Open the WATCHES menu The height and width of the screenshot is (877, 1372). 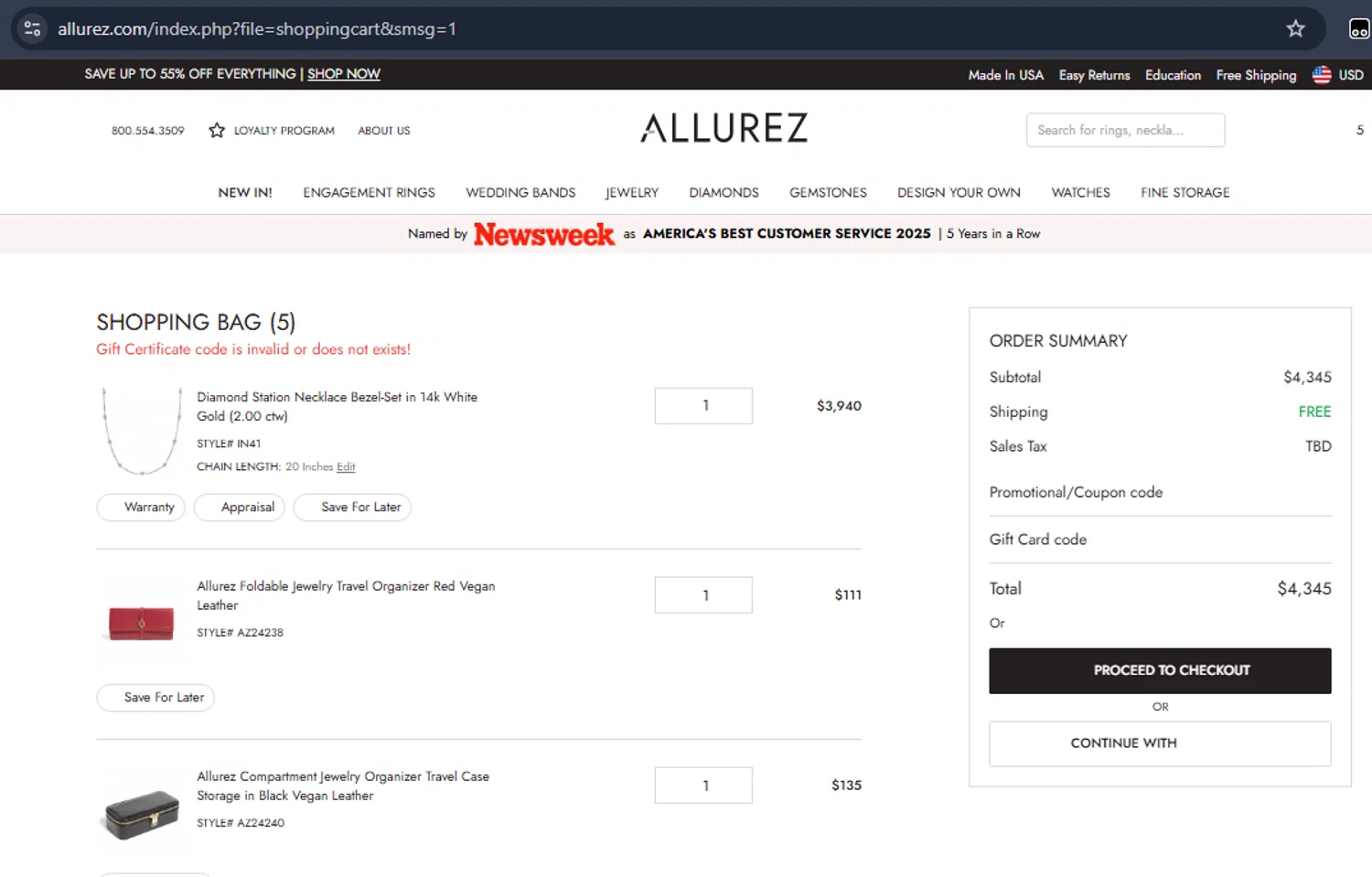pyautogui.click(x=1080, y=192)
